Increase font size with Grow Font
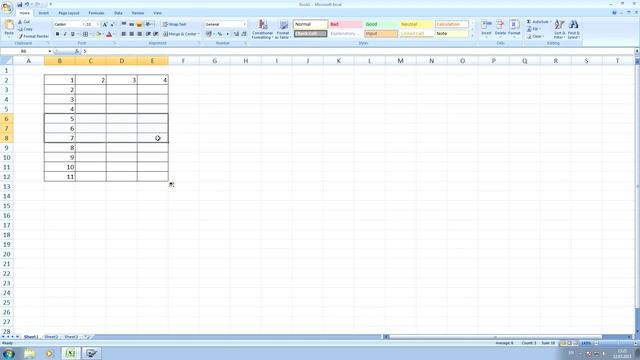 [x=105, y=24]
